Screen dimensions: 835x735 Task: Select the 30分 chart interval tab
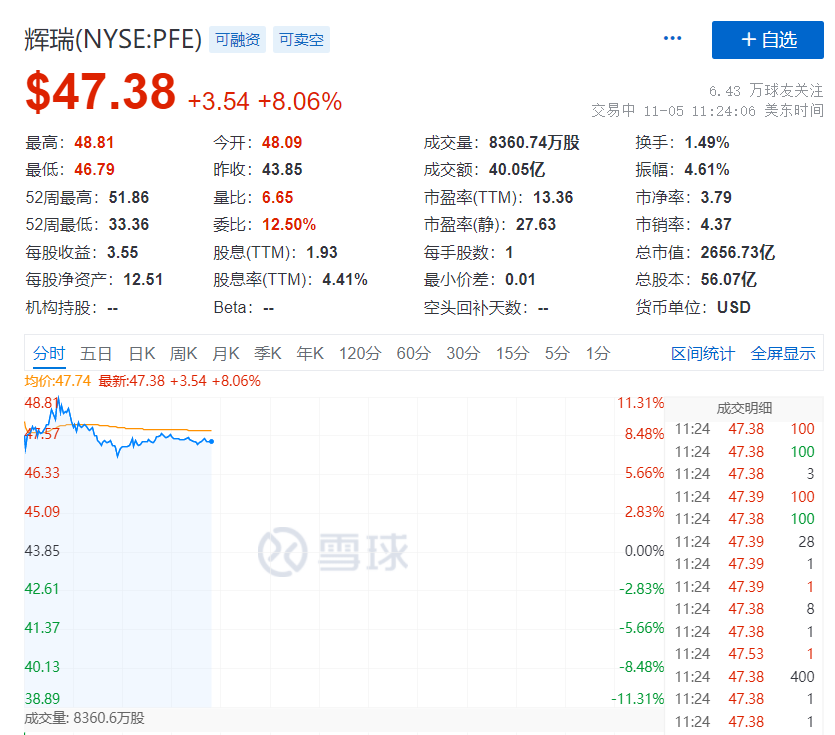(463, 353)
